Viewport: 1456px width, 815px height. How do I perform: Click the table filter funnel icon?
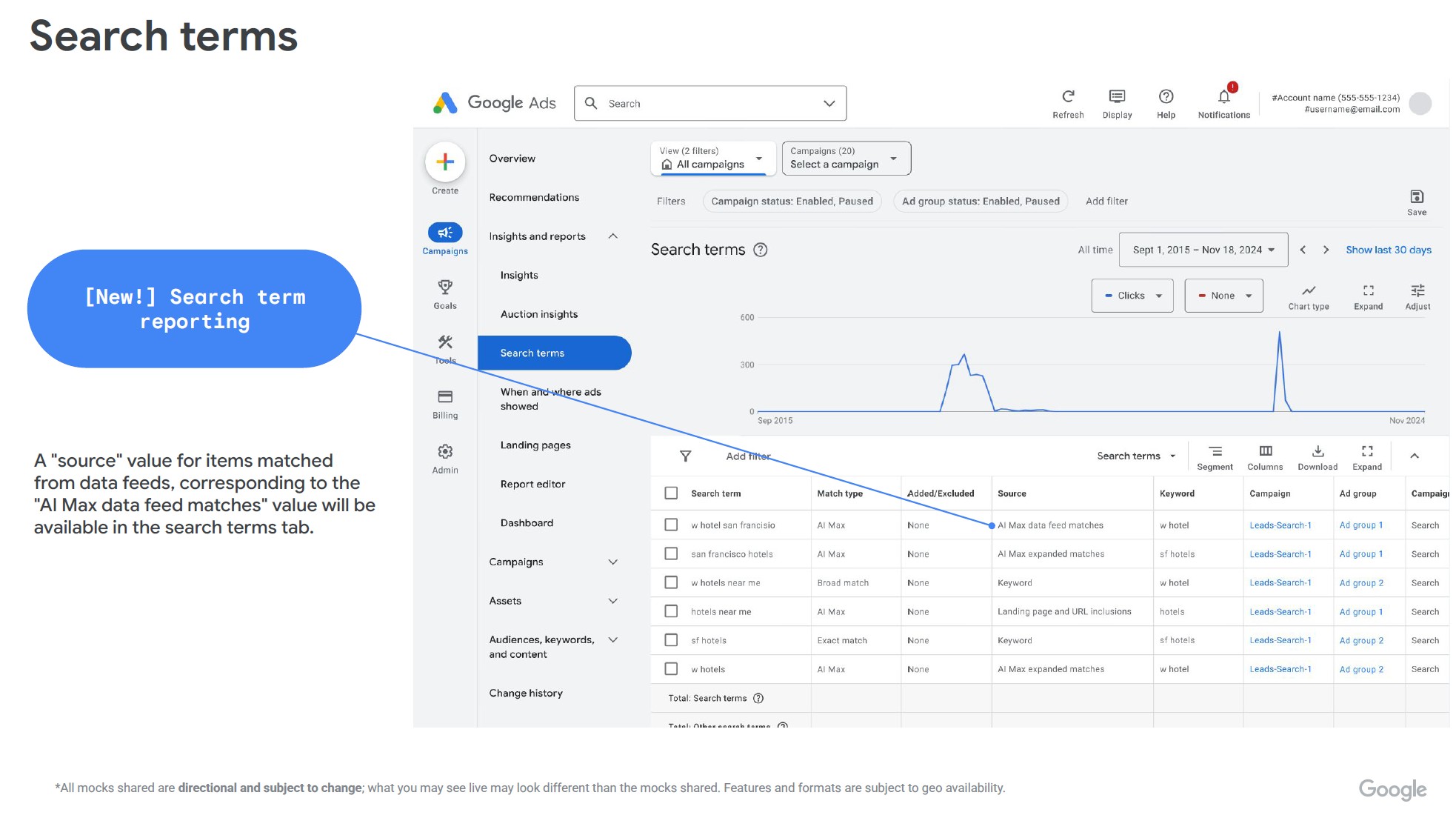[686, 456]
